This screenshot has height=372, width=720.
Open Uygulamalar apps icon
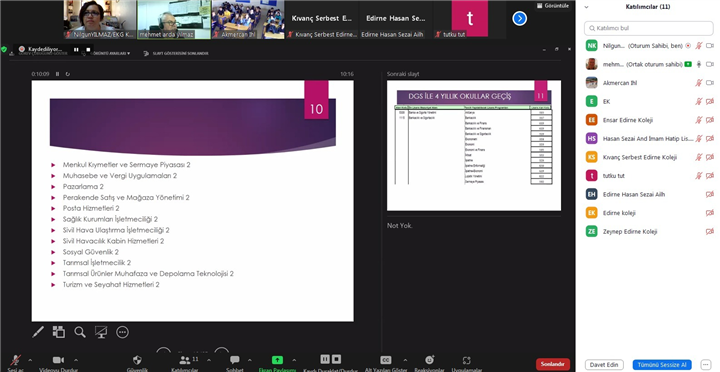(467, 361)
